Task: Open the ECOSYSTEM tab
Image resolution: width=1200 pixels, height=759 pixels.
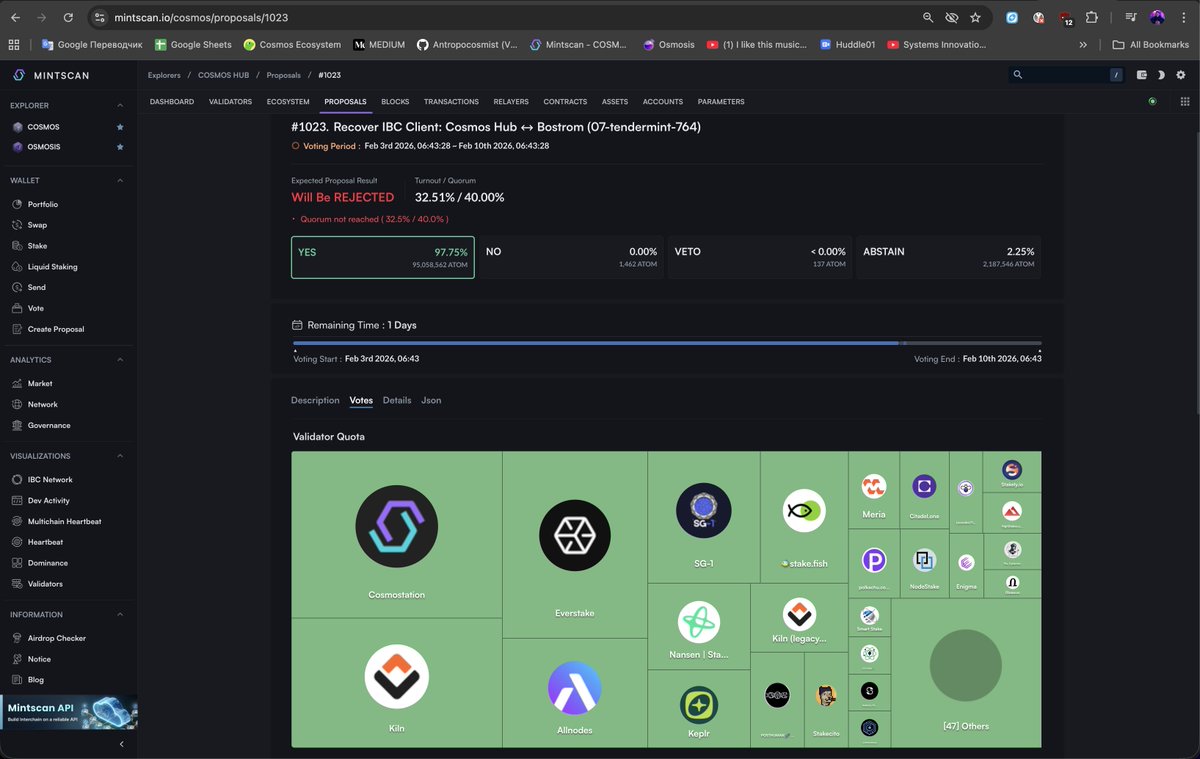Action: coord(288,102)
